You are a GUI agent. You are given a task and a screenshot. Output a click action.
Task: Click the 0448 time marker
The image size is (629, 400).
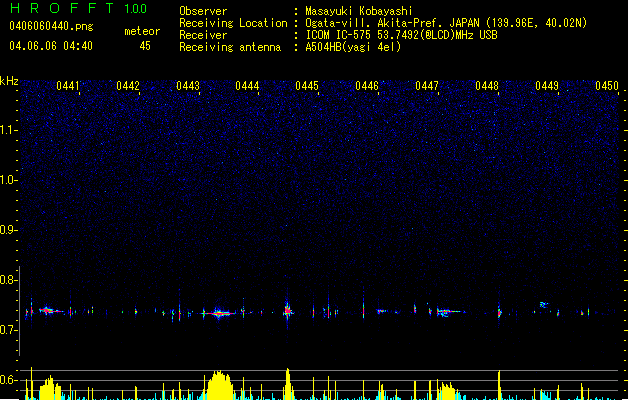coord(487,86)
